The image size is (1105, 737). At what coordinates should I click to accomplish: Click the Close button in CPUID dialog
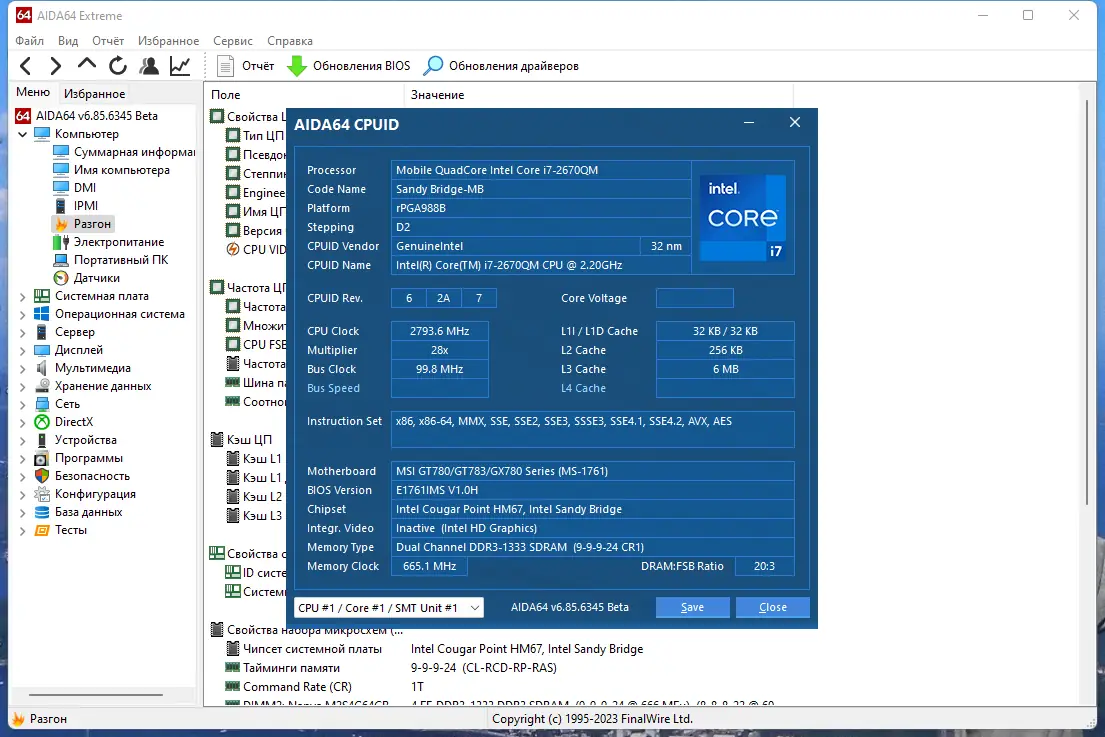click(x=772, y=607)
